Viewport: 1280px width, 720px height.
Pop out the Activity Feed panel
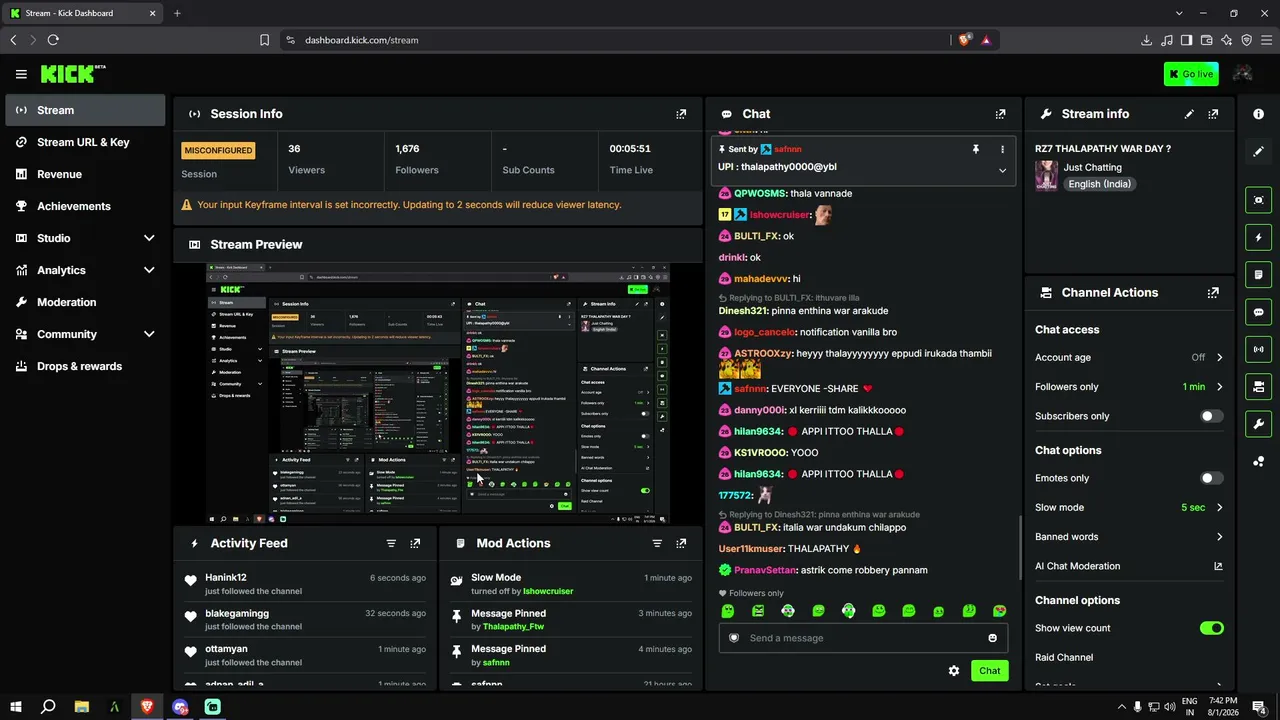click(415, 543)
